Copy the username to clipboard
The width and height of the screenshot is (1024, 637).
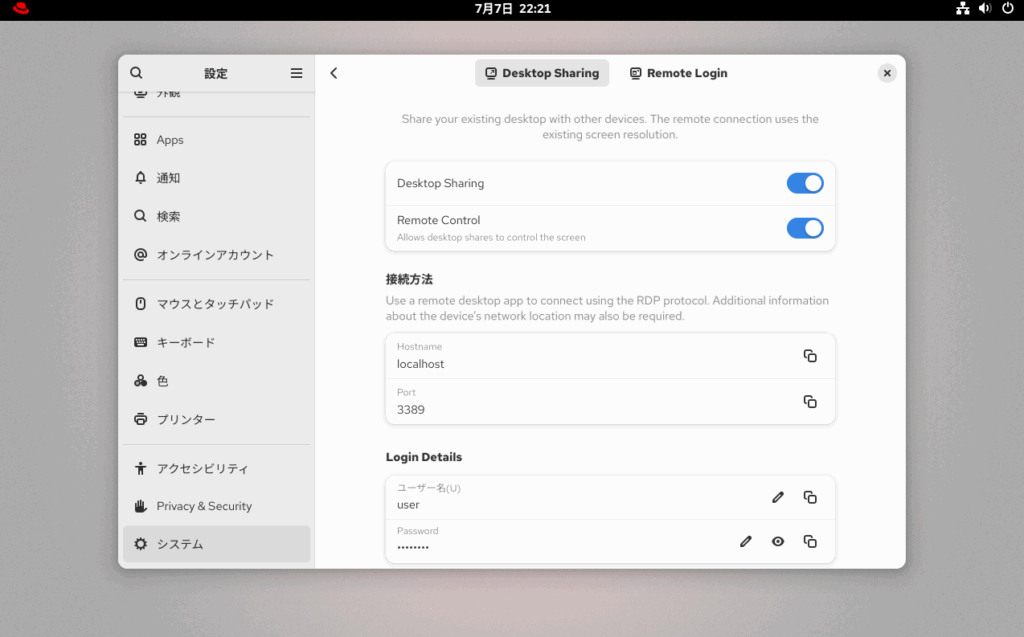[810, 497]
